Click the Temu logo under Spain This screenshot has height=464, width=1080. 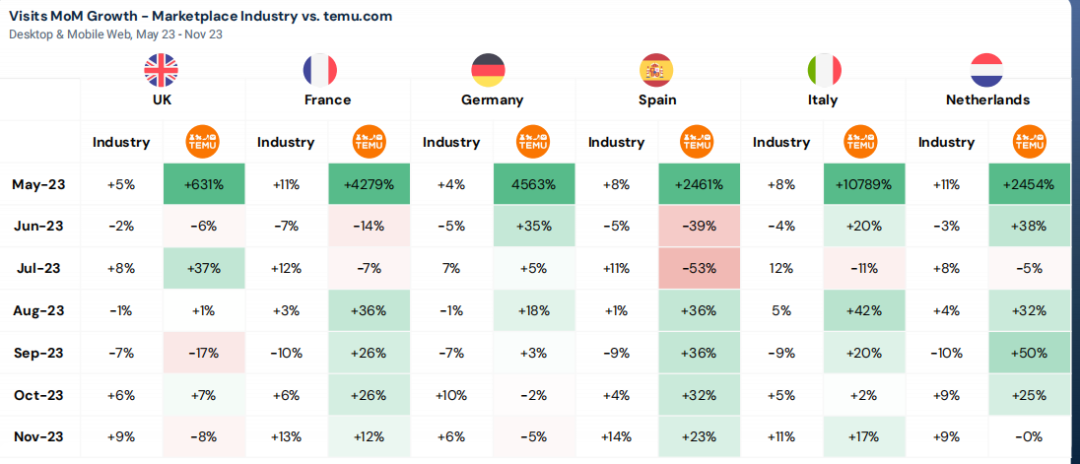click(x=698, y=142)
